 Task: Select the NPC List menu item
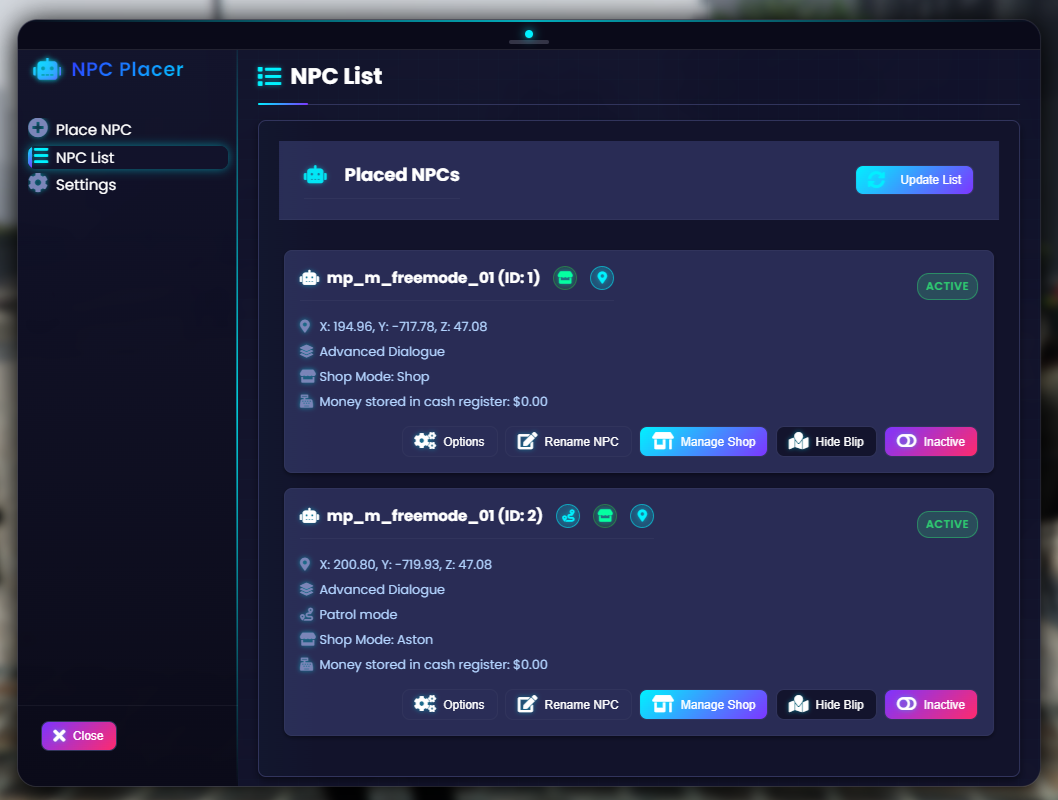128,157
